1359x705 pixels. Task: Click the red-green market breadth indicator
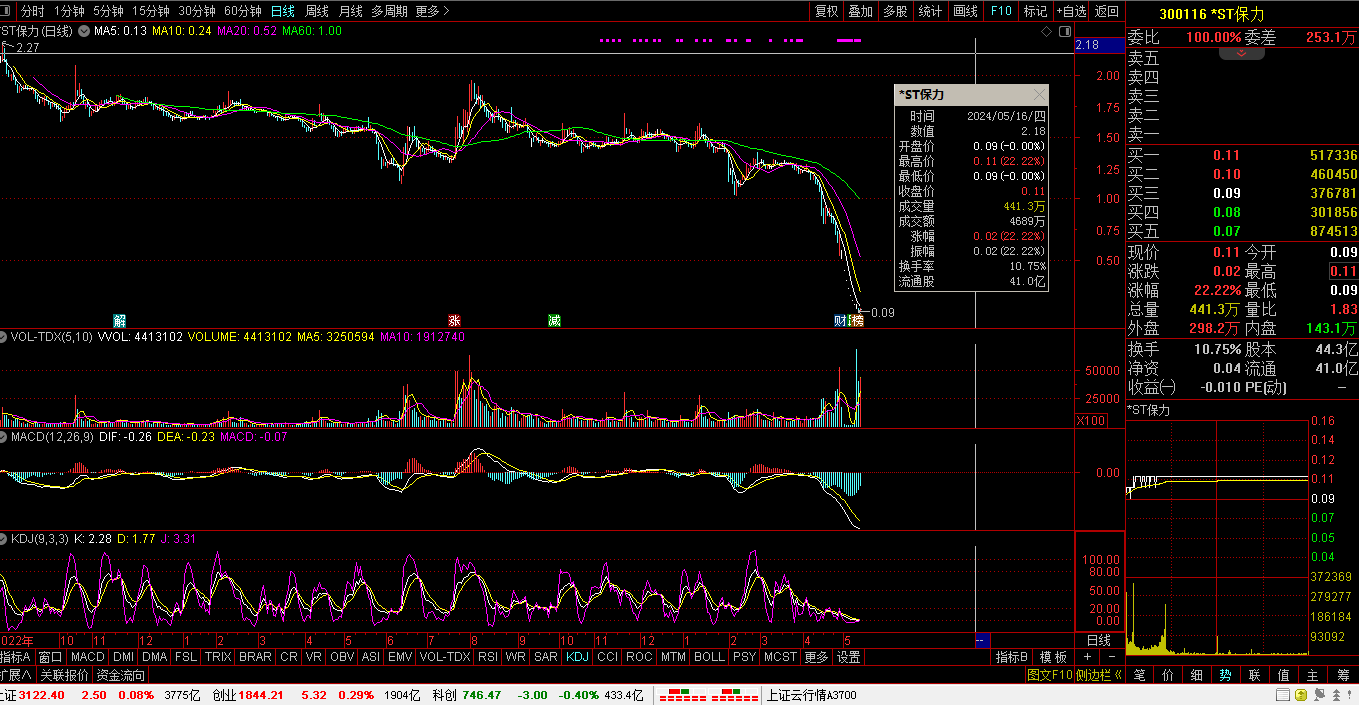[707, 695]
